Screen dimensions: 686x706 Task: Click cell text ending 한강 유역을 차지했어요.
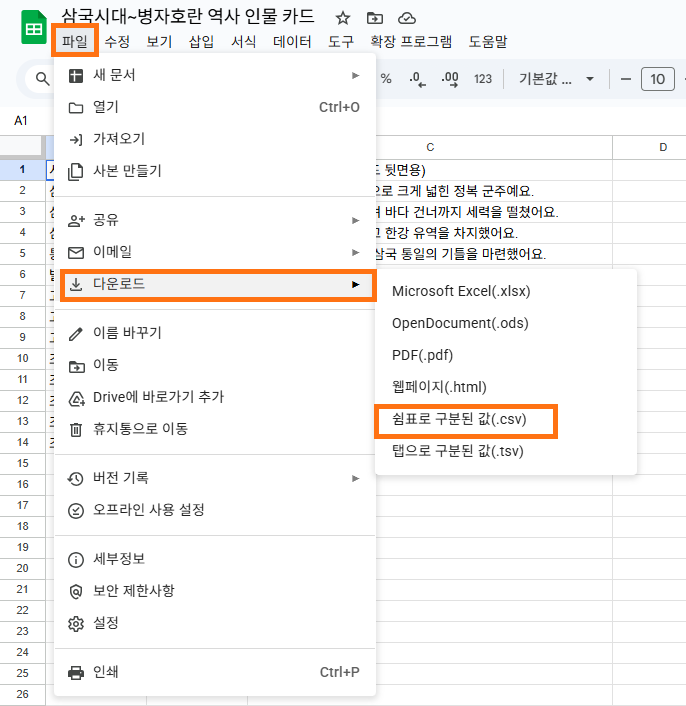pyautogui.click(x=447, y=233)
